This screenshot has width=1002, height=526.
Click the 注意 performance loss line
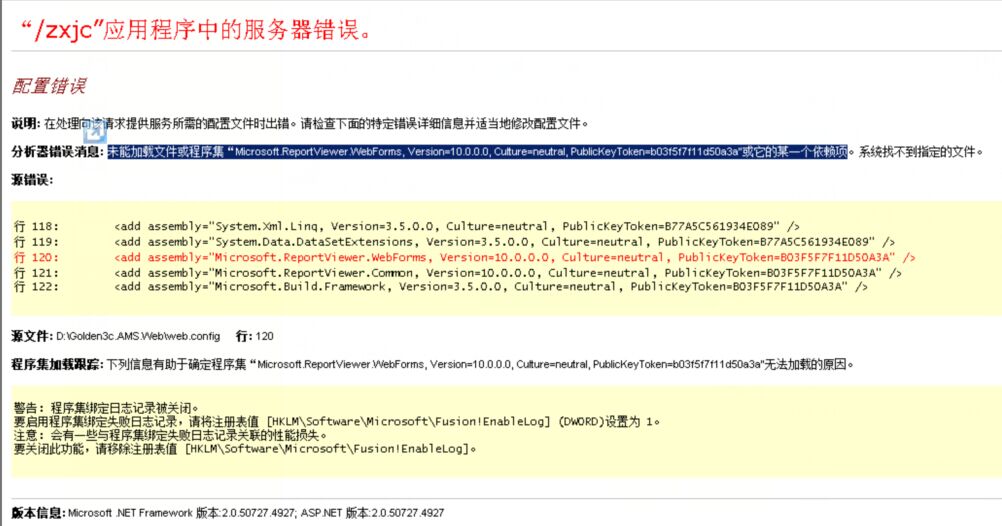171,435
